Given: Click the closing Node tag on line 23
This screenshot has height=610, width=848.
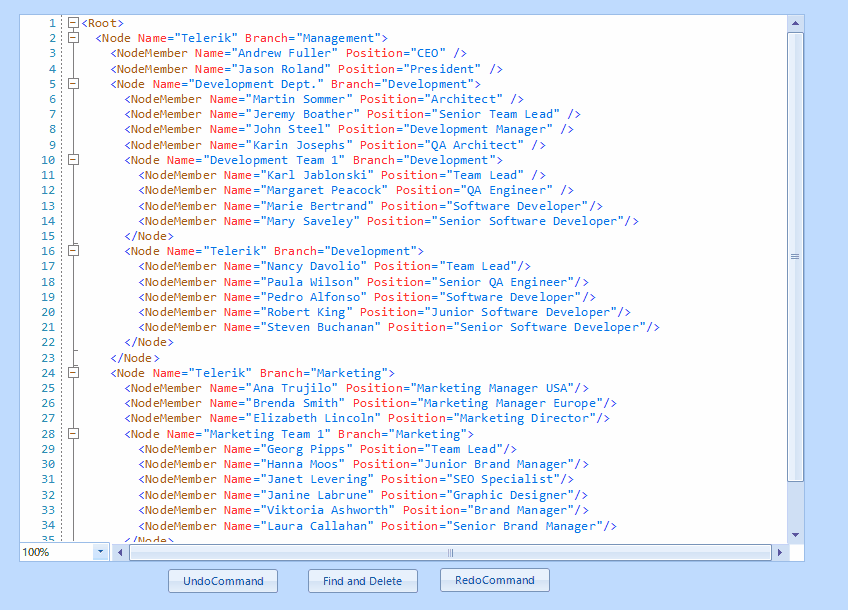Looking at the screenshot, I should 135,358.
